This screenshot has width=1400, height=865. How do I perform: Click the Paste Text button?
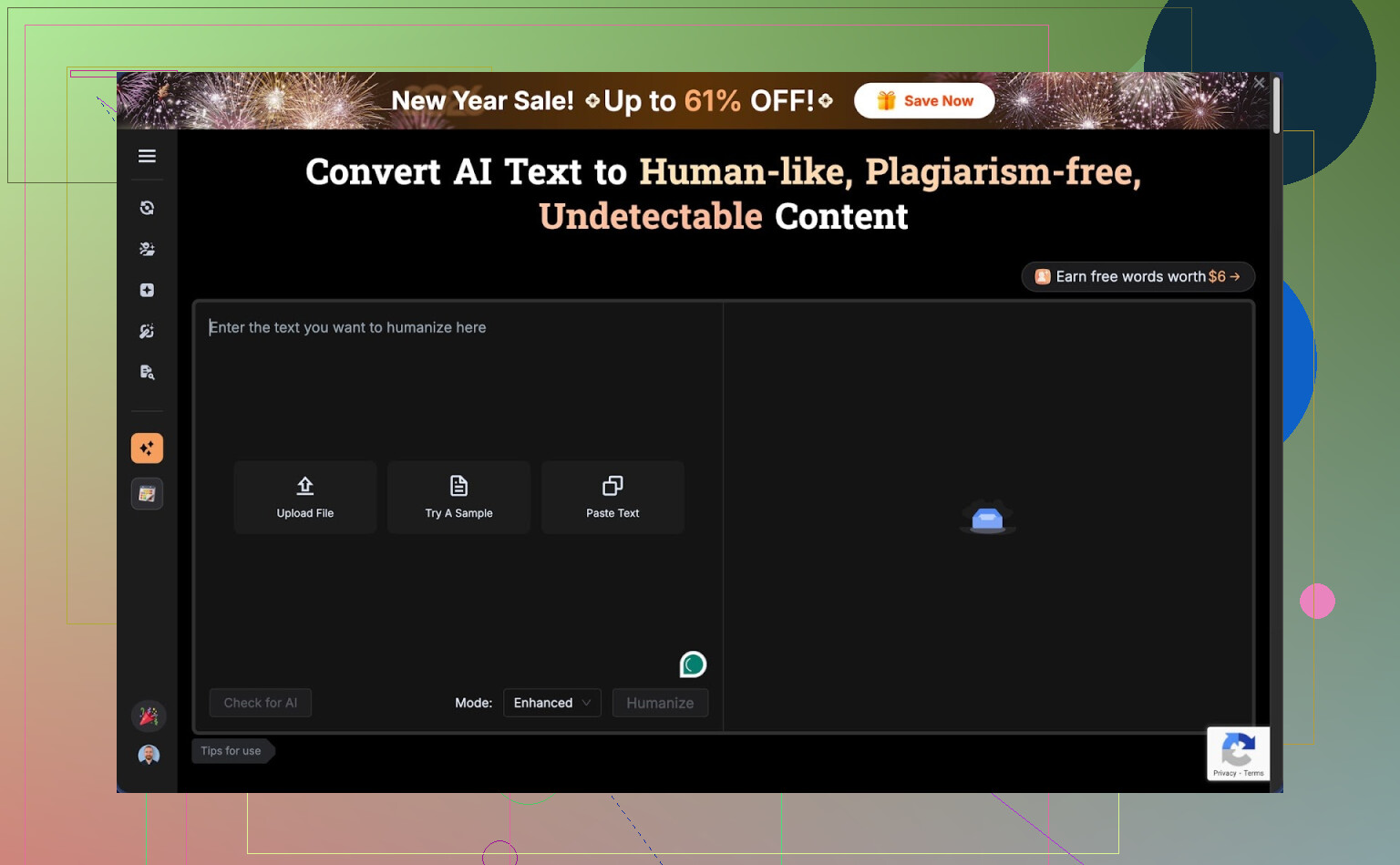click(612, 497)
